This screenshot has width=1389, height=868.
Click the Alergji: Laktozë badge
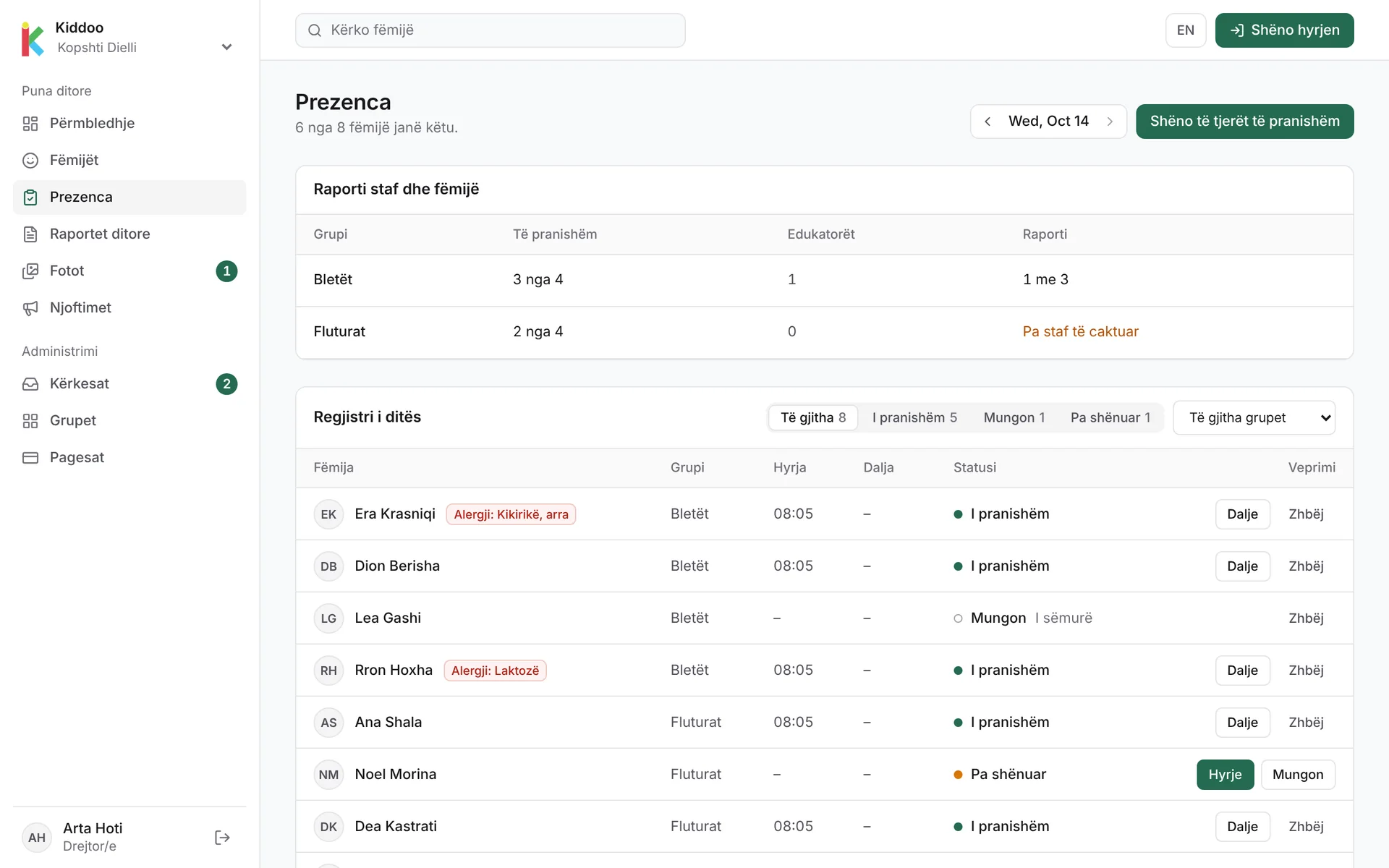click(495, 671)
